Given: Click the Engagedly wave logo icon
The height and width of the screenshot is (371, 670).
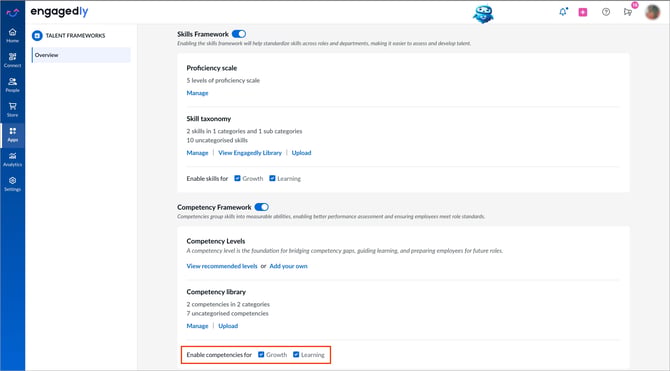Looking at the screenshot, I should [x=12, y=12].
